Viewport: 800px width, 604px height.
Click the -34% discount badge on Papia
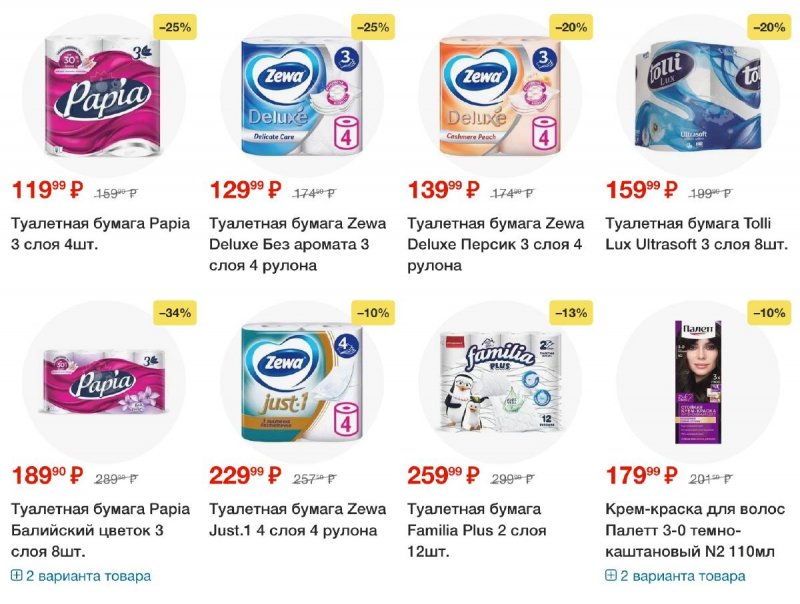(175, 313)
